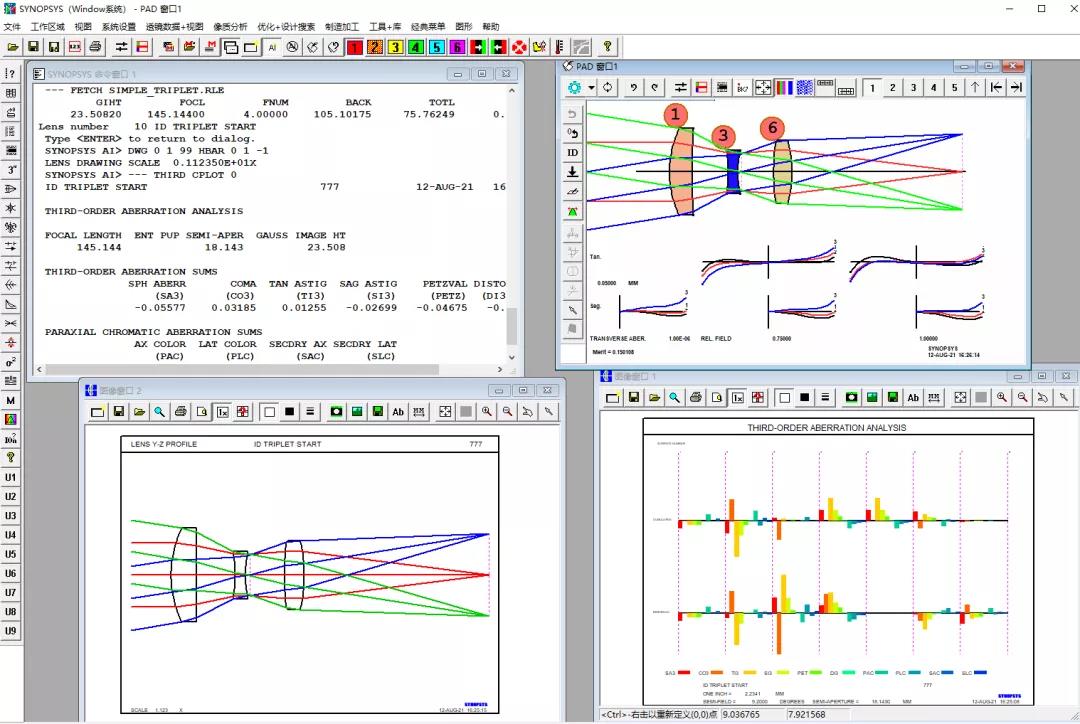Open the 制造加工 menu
The image size is (1080, 724).
point(342,26)
